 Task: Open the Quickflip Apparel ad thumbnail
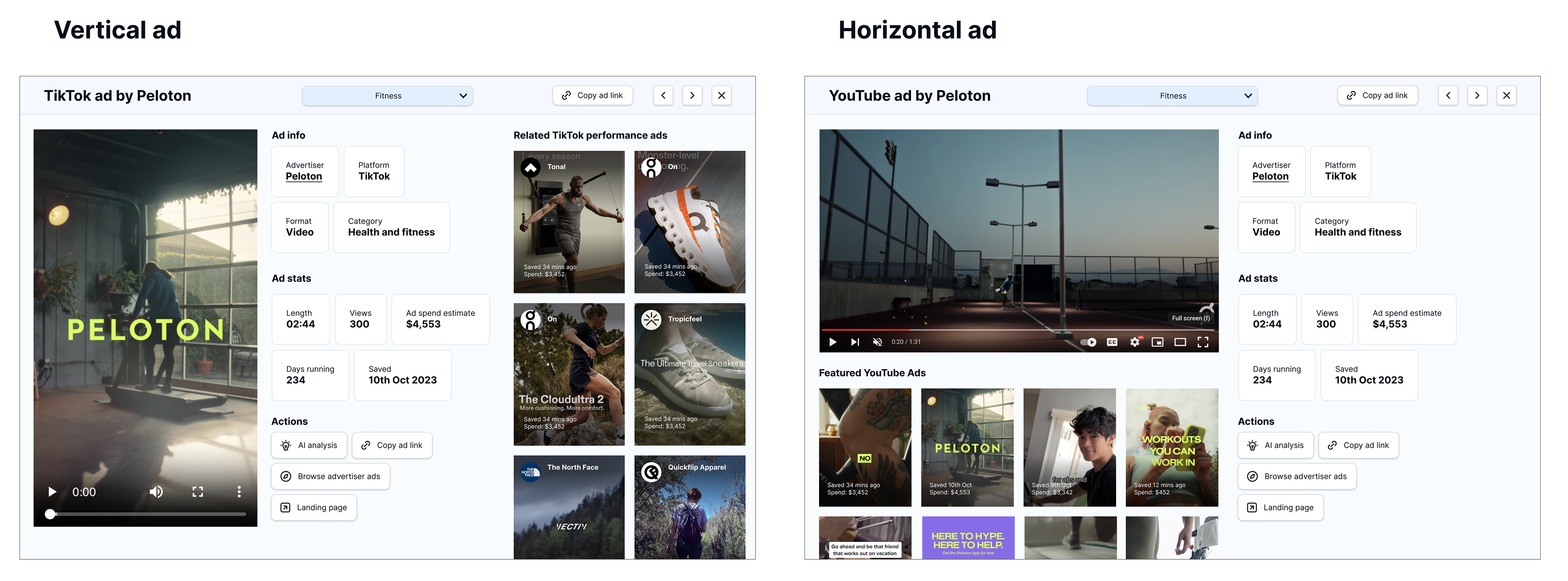point(690,508)
